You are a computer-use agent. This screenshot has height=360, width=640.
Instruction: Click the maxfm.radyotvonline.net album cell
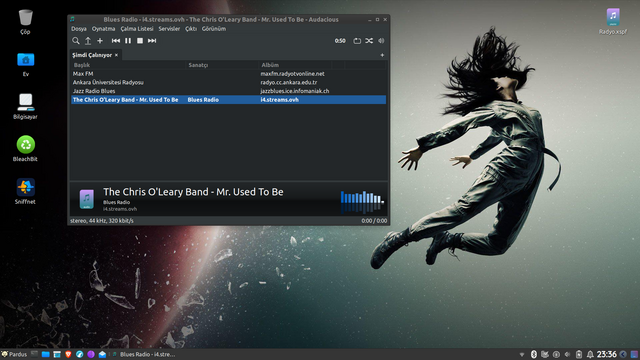point(292,74)
